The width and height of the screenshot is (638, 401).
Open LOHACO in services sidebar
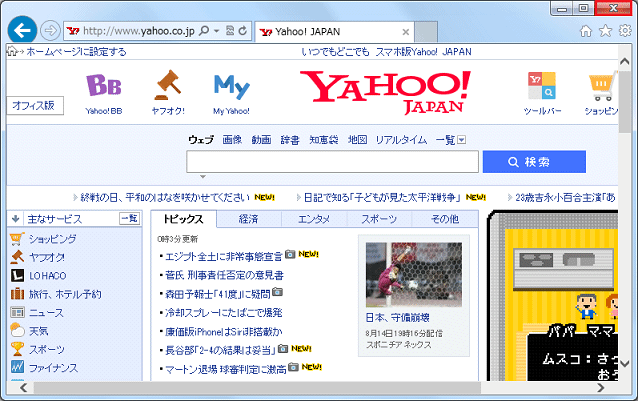click(x=47, y=276)
